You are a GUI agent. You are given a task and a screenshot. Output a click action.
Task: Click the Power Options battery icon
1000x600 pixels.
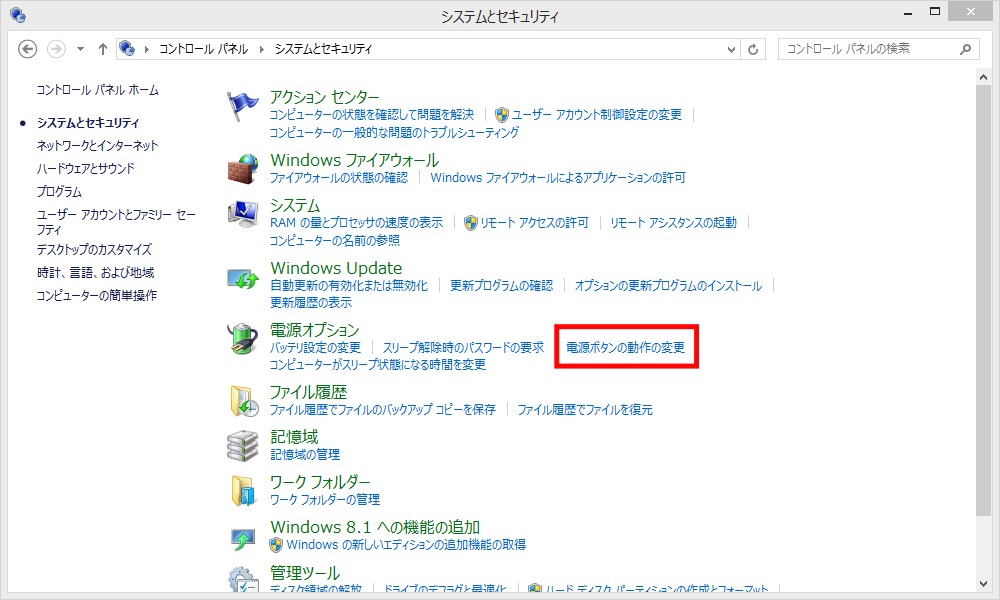tap(242, 339)
